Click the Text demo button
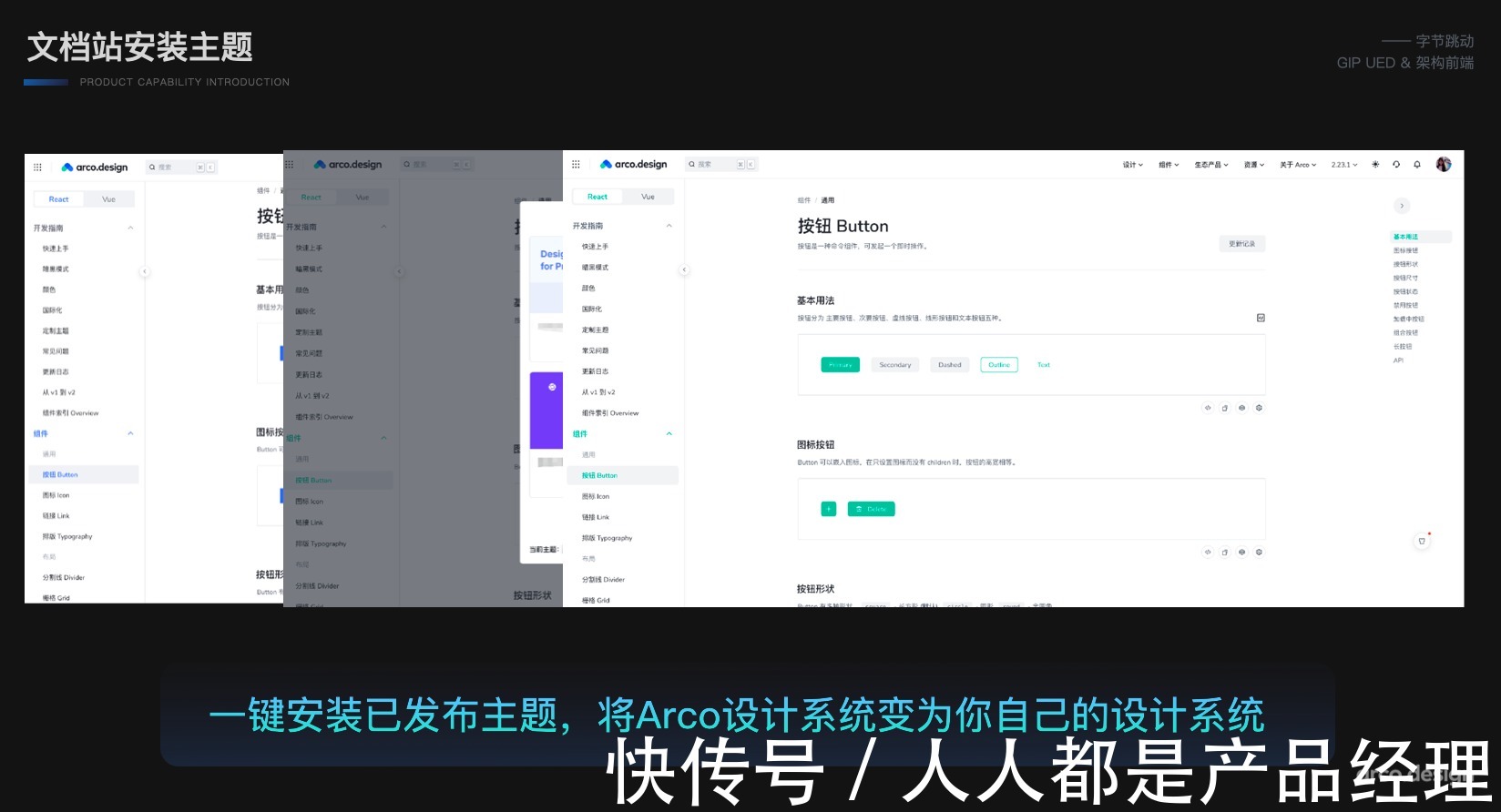Viewport: 1501px width, 812px height. pyautogui.click(x=1044, y=365)
